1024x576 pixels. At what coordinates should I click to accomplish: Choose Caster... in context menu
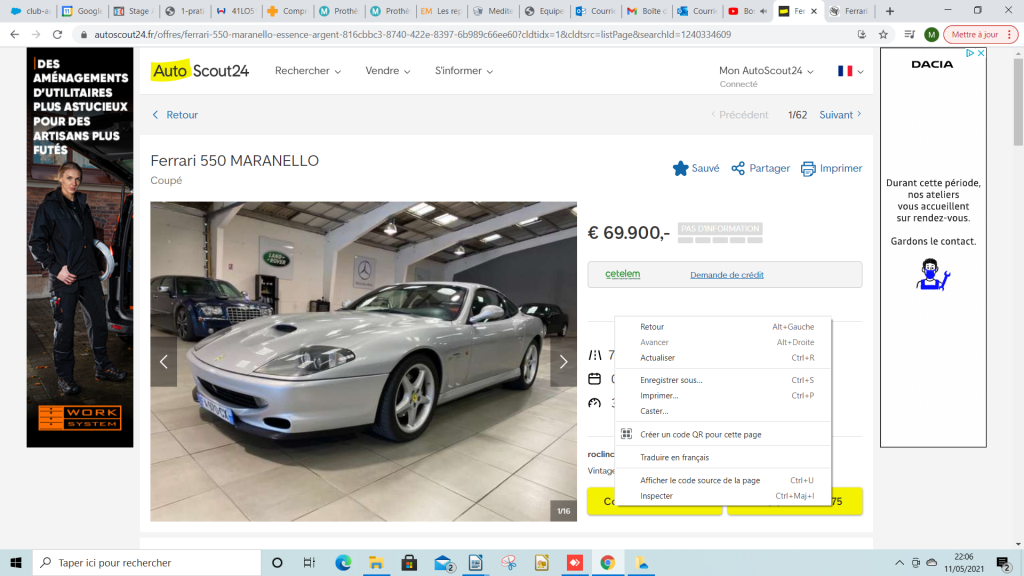(x=723, y=411)
